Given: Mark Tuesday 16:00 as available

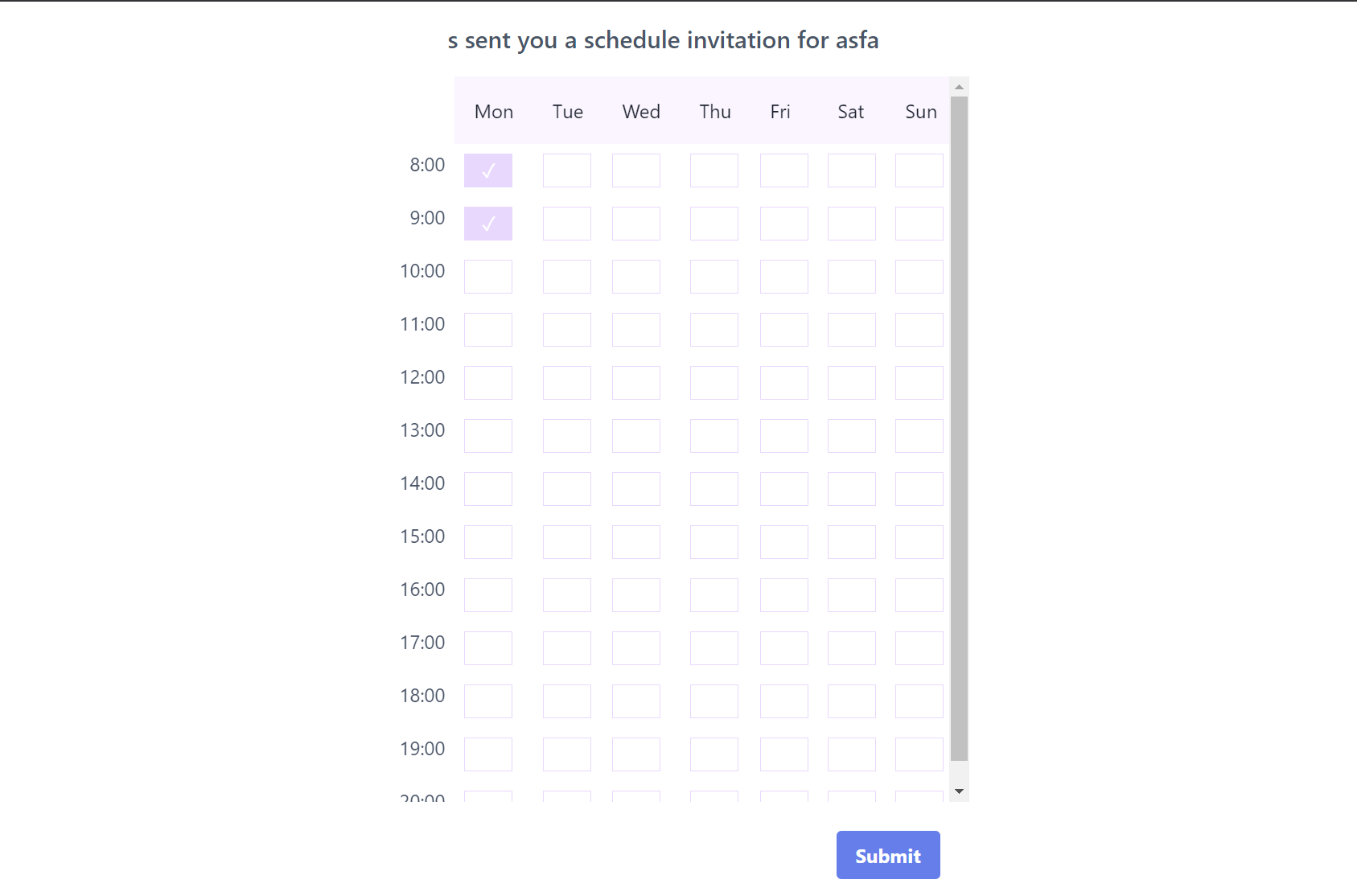Looking at the screenshot, I should pos(567,595).
